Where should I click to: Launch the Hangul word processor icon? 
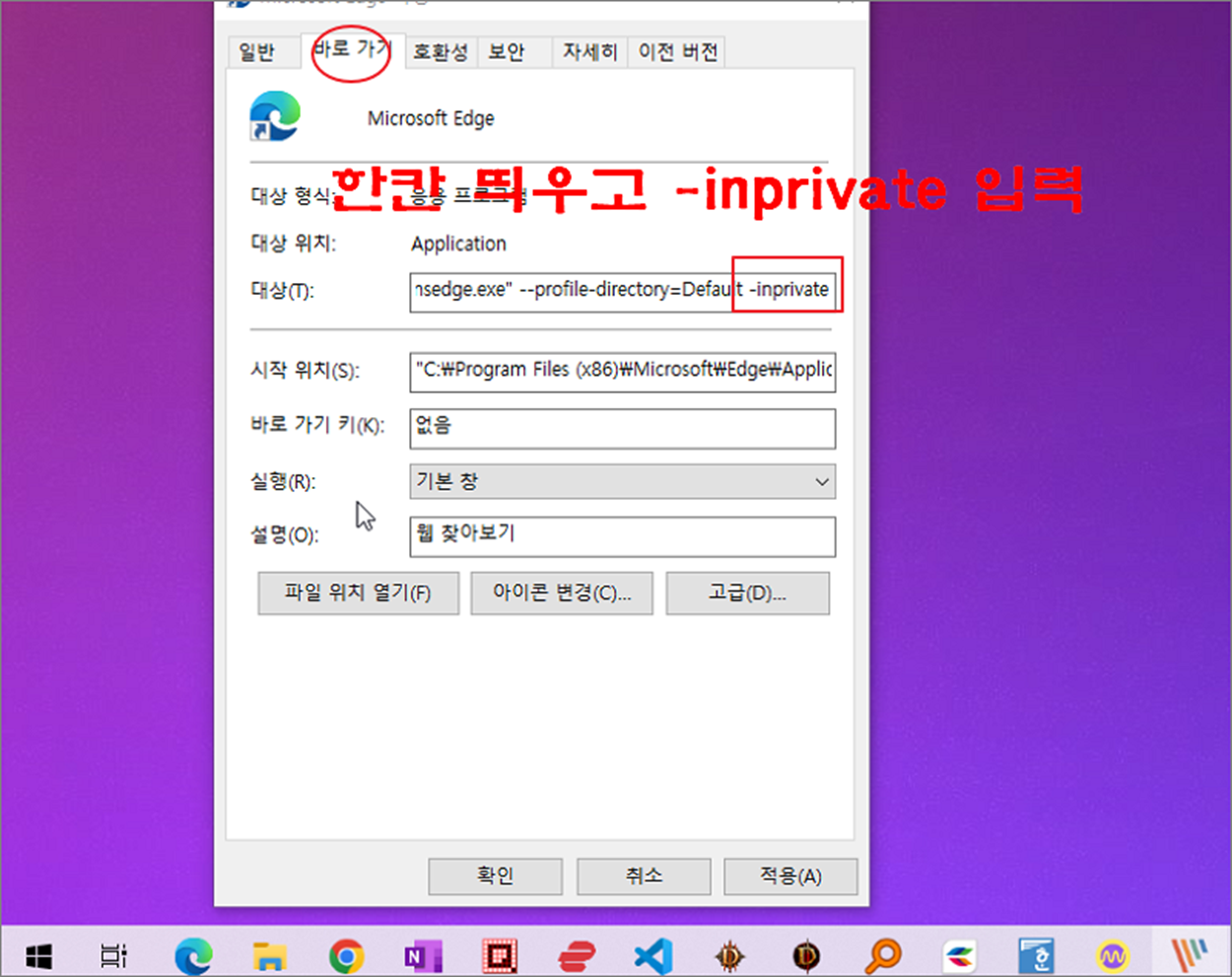pyautogui.click(x=1036, y=955)
